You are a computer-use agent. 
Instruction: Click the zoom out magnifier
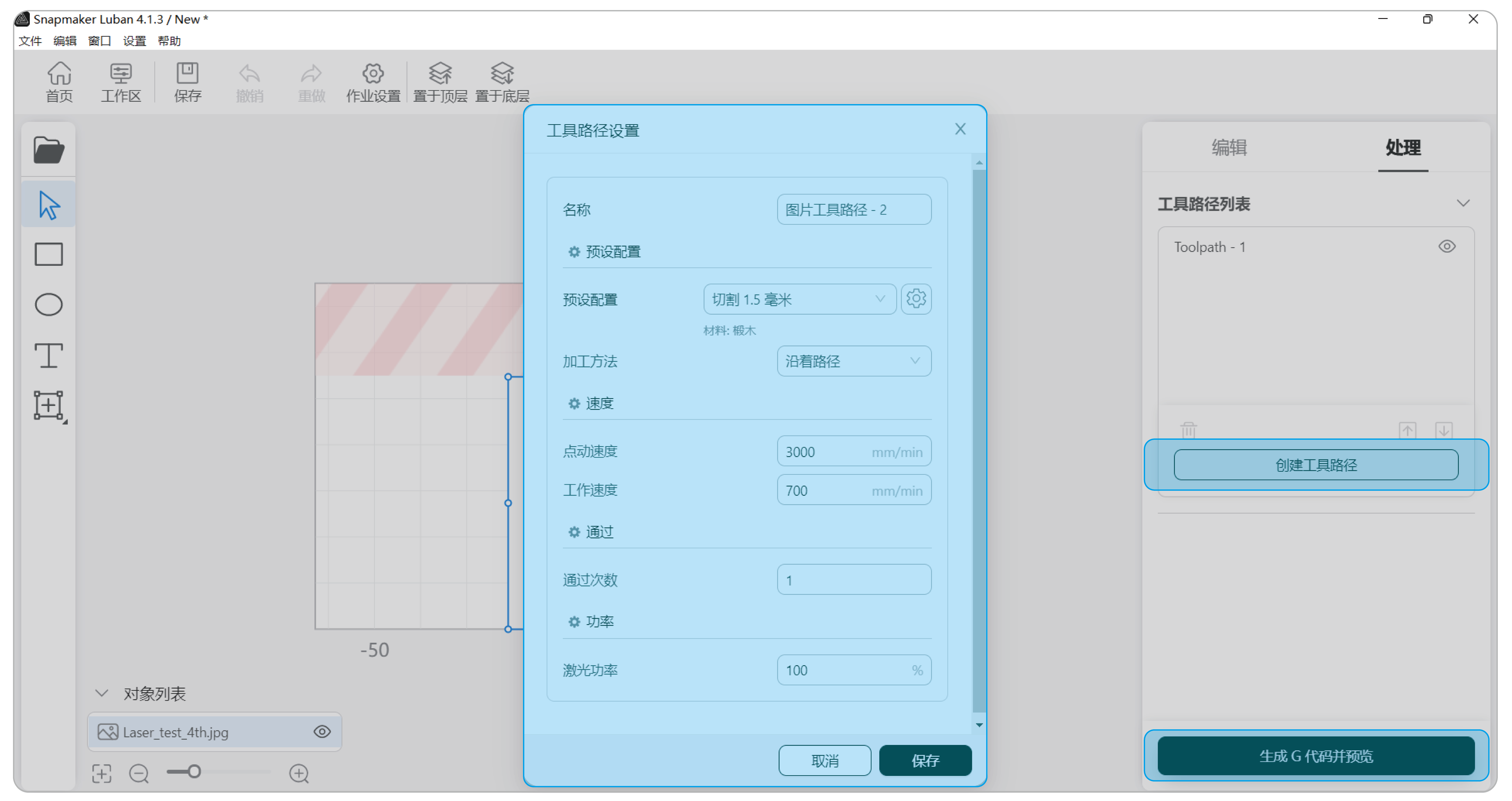(x=139, y=773)
